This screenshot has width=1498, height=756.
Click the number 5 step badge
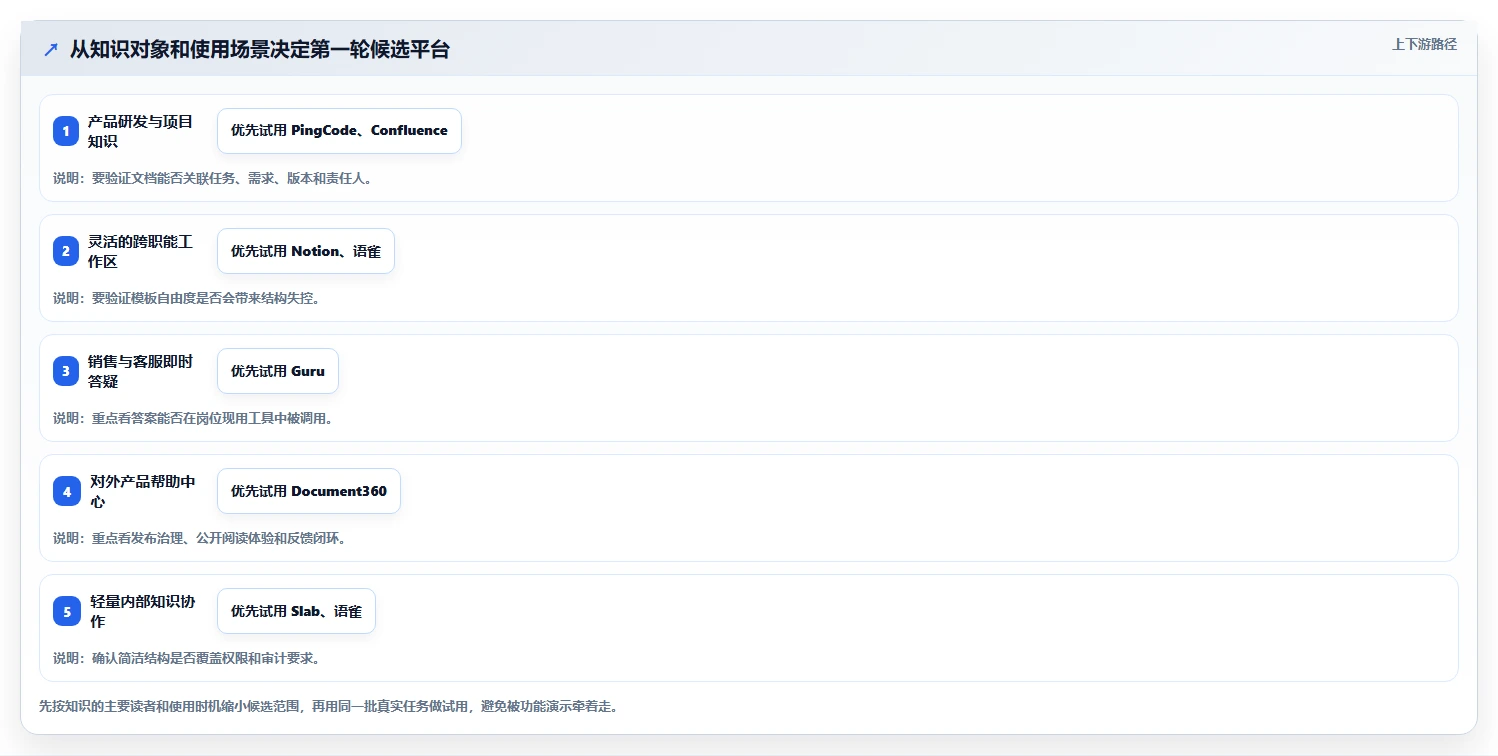click(67, 611)
